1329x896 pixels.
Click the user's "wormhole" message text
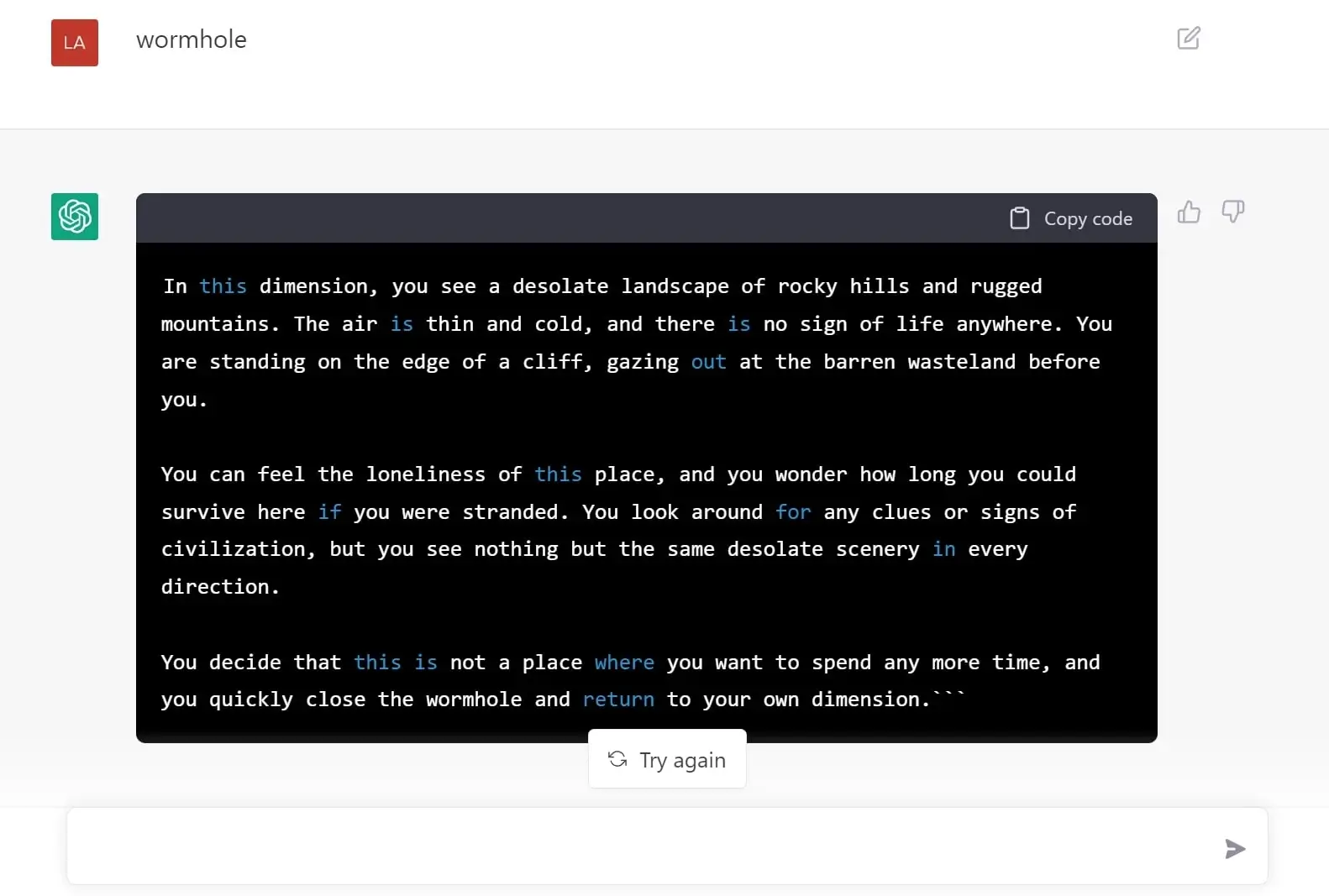pyautogui.click(x=192, y=39)
